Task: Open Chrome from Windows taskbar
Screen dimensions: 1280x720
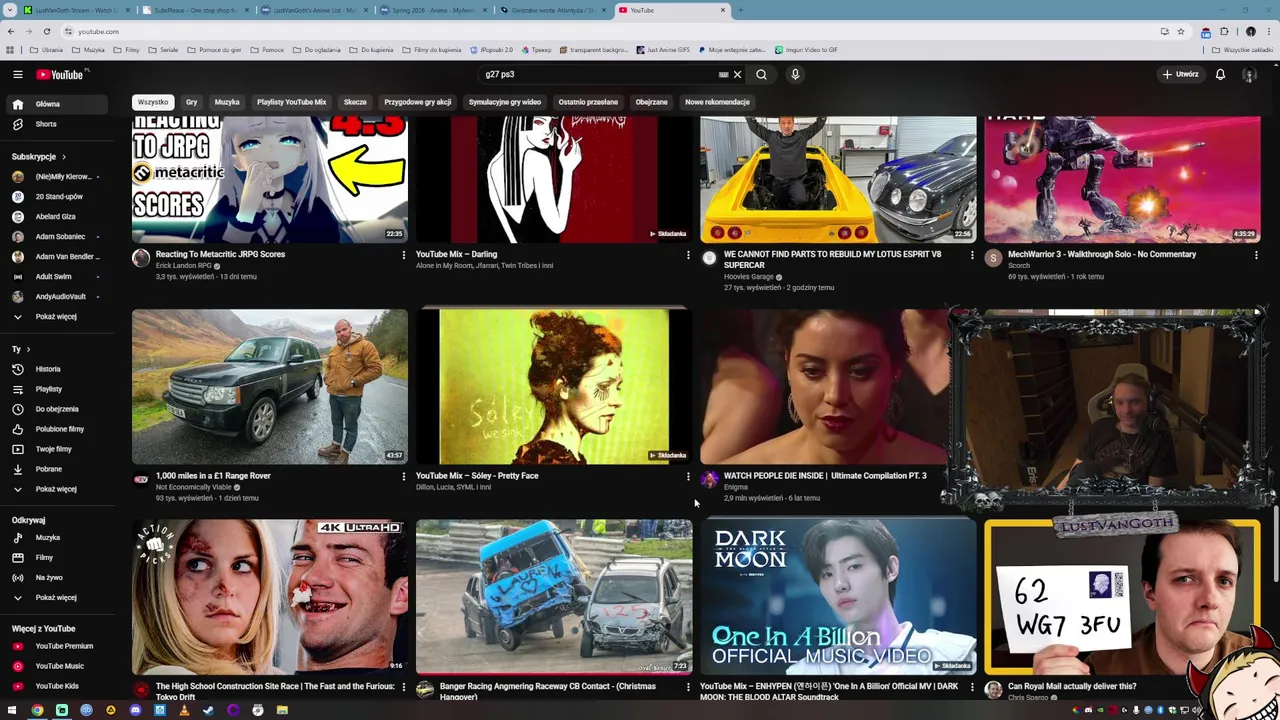Action: pyautogui.click(x=37, y=710)
